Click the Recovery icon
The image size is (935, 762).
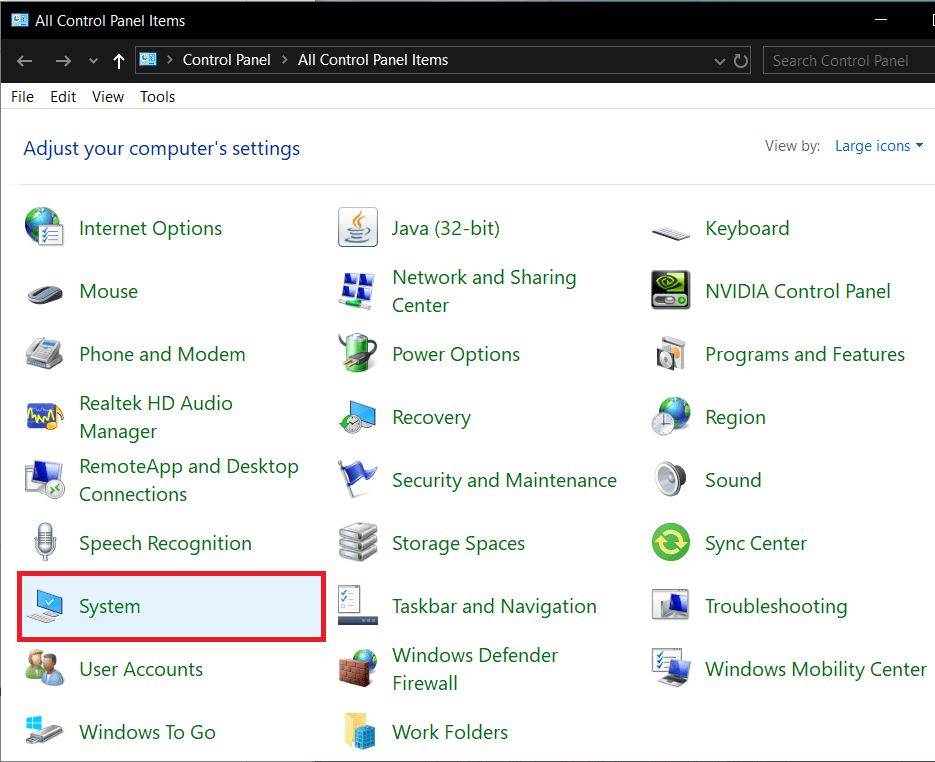(x=357, y=417)
